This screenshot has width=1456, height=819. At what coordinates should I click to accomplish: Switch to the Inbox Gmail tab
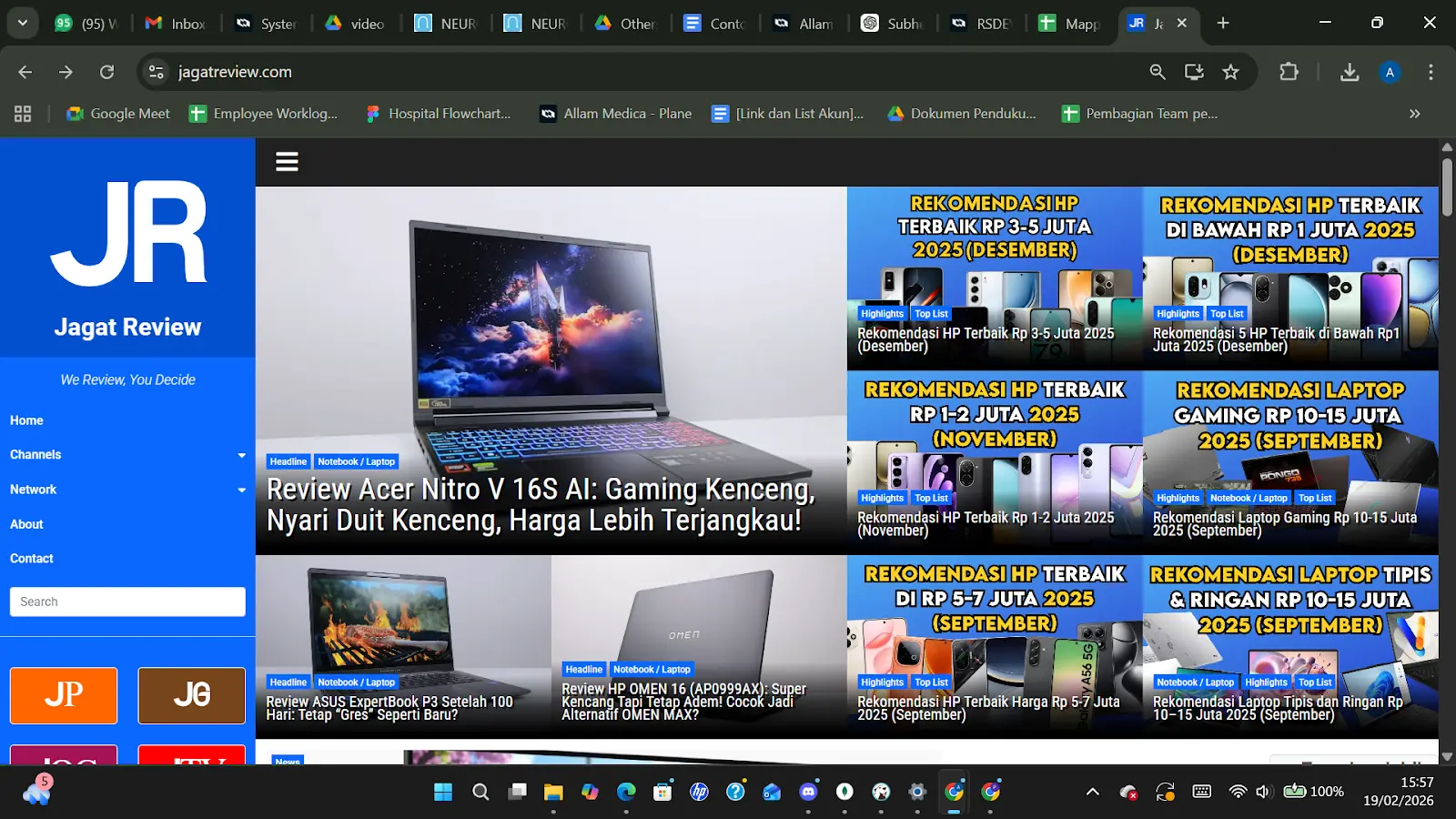[x=176, y=24]
